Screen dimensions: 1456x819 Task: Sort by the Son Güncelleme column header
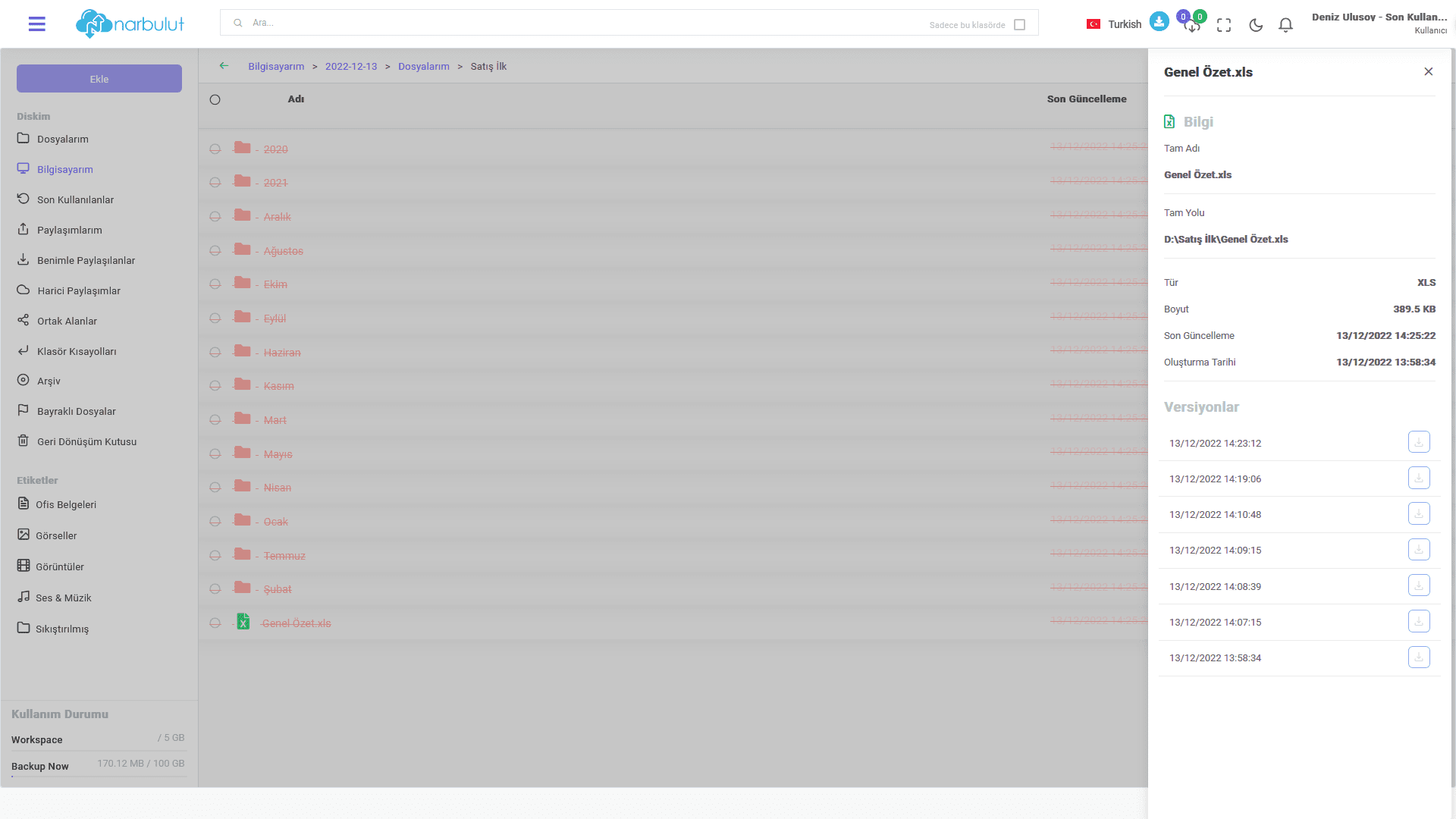(1086, 99)
